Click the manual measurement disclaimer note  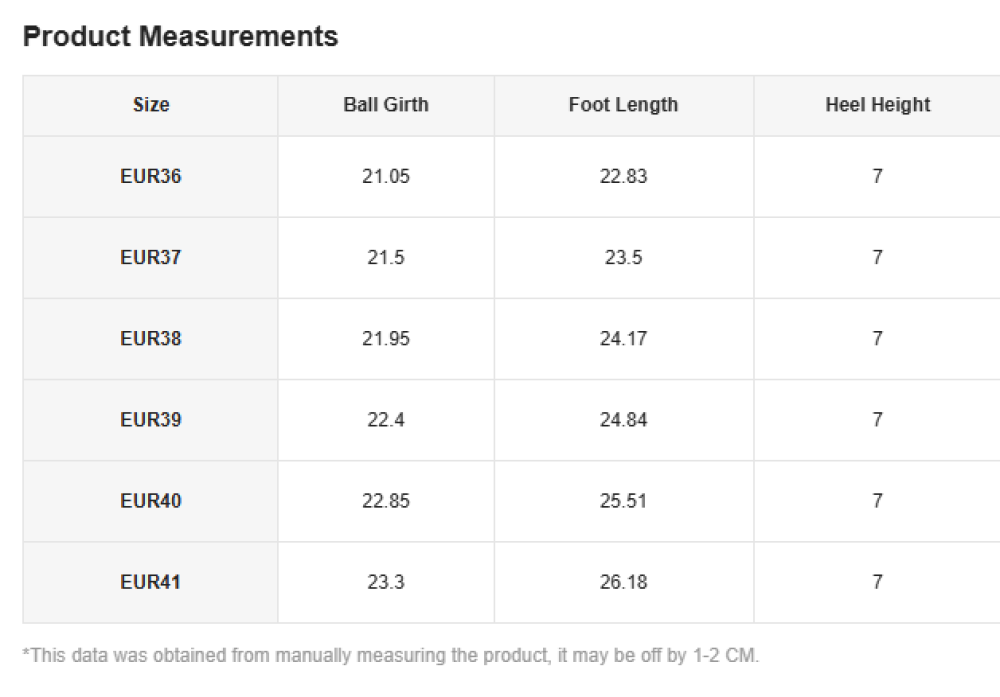(391, 657)
